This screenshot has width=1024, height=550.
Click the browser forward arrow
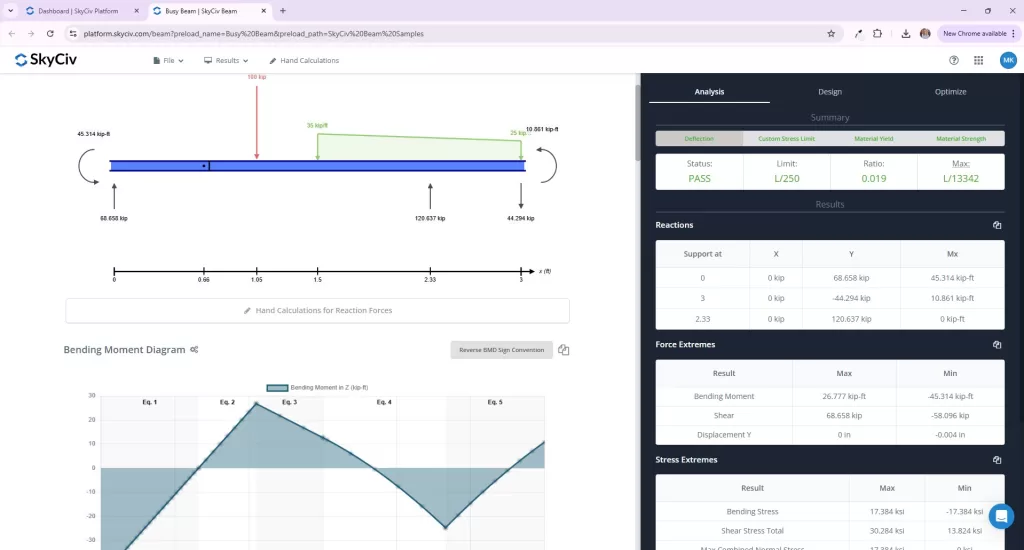[31, 33]
